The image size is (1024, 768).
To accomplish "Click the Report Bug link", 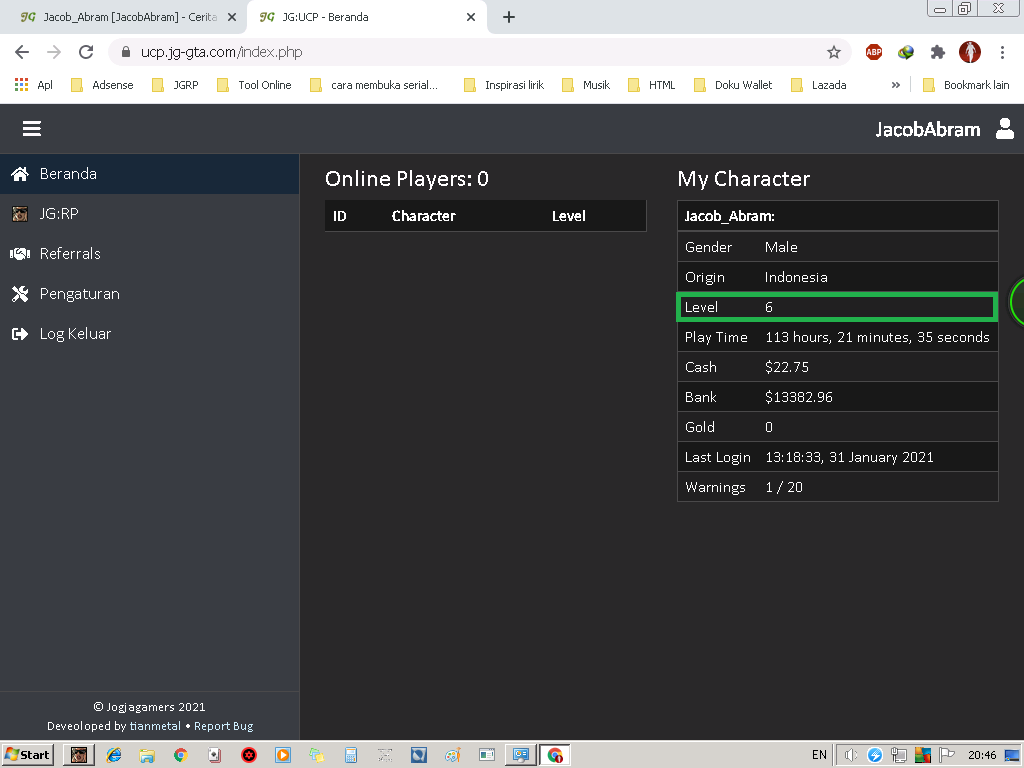I will click(x=223, y=726).
